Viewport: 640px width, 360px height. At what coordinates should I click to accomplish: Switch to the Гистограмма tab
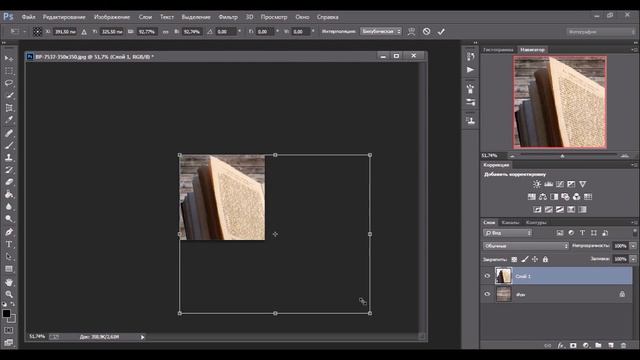[498, 50]
